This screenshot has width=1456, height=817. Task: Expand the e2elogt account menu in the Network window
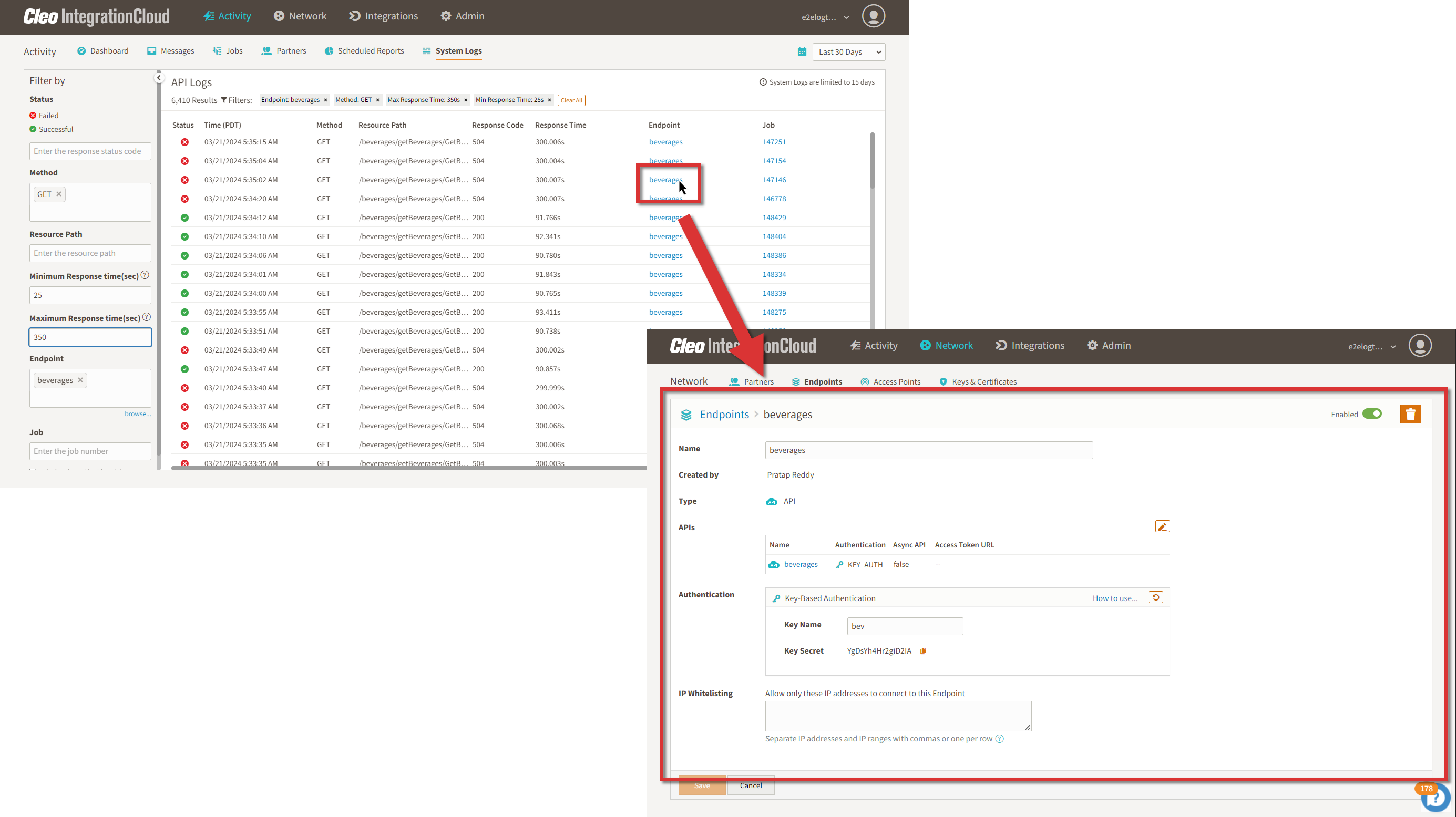[x=1372, y=347]
